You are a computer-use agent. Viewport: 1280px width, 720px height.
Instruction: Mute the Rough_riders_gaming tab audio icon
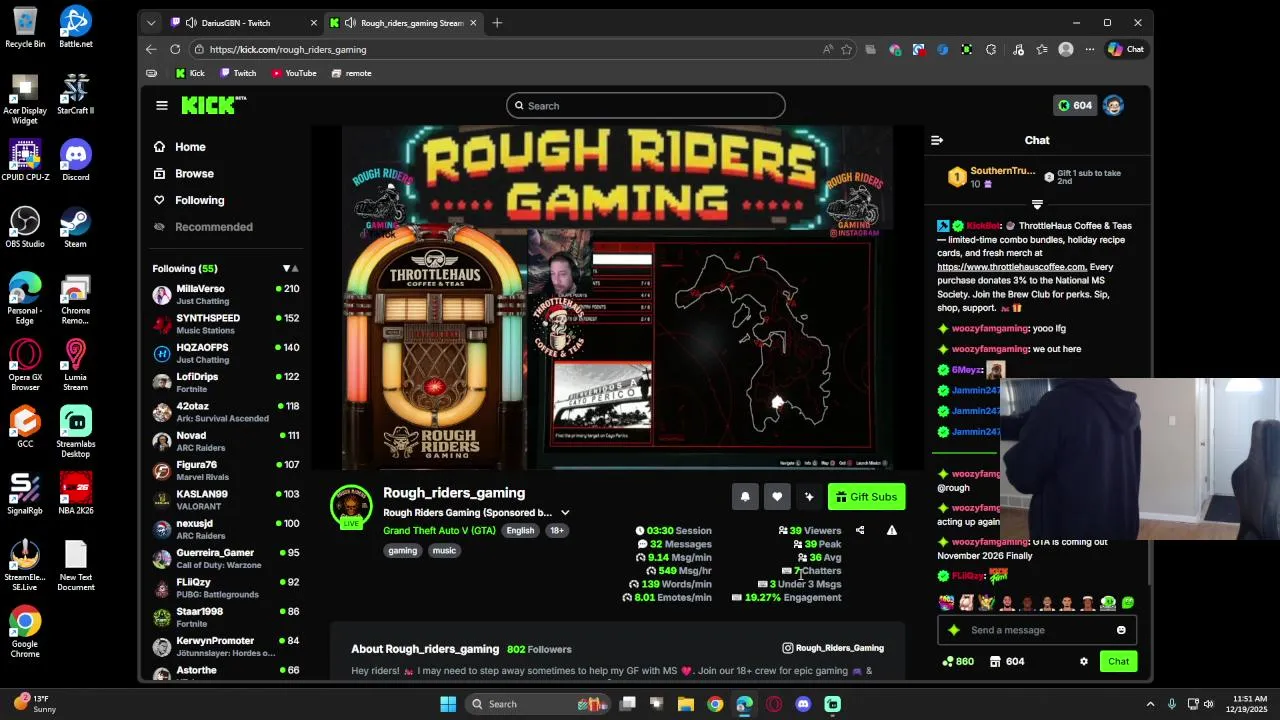click(x=350, y=23)
